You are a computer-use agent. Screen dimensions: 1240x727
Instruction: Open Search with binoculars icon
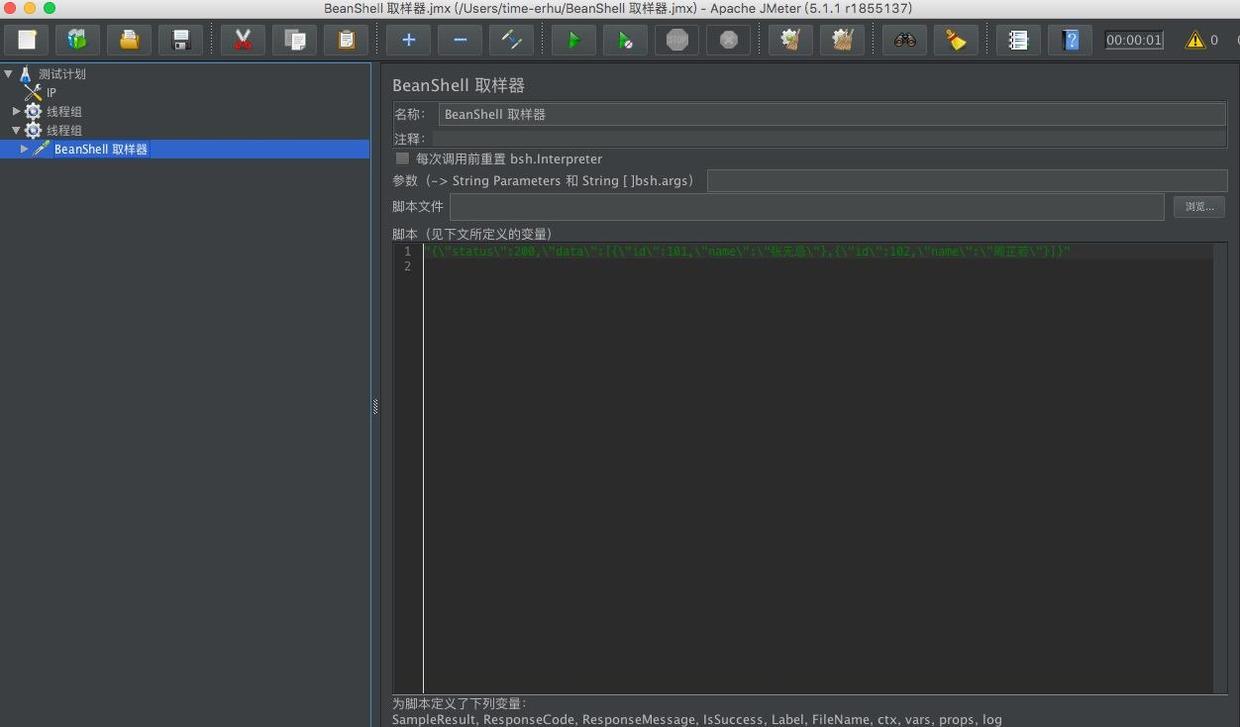coord(904,40)
